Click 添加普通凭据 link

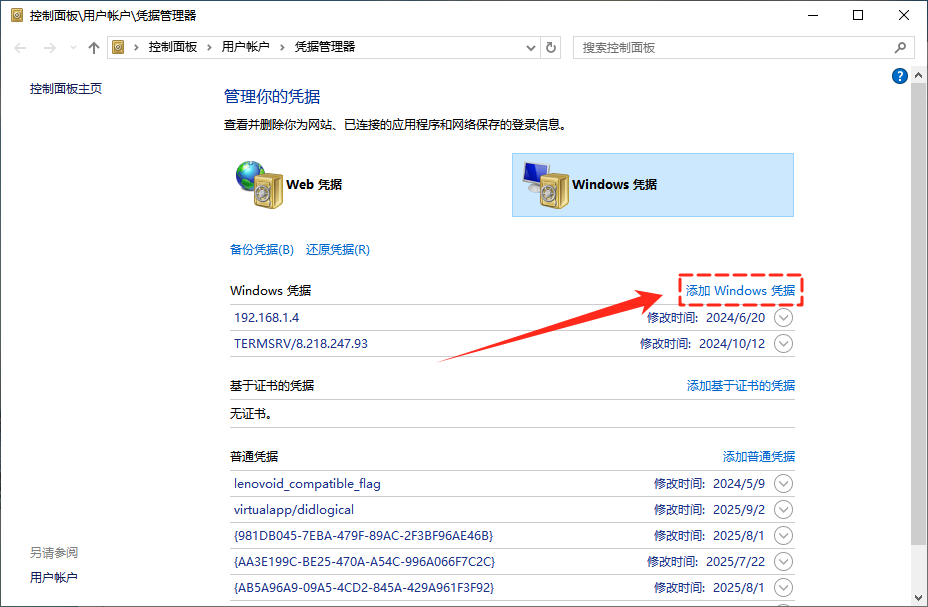click(x=759, y=457)
